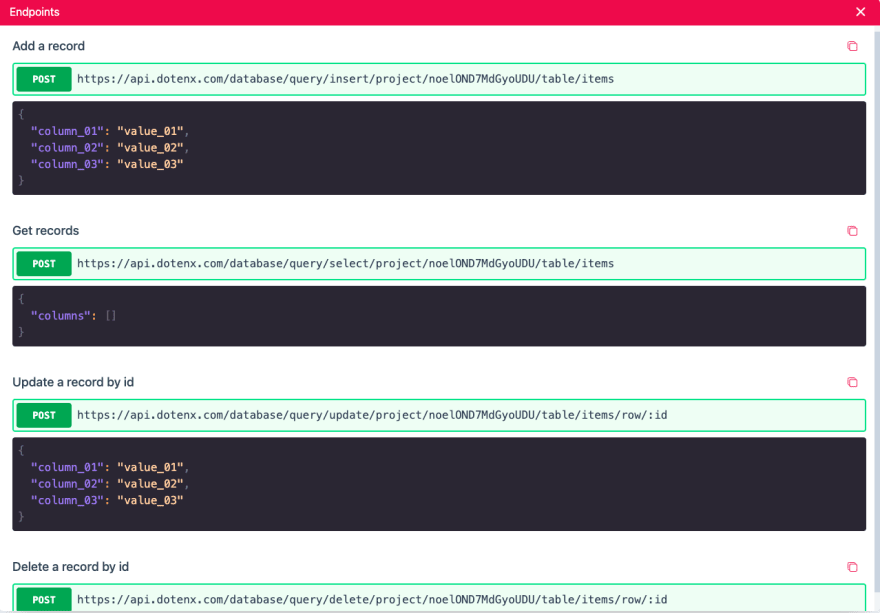This screenshot has width=880, height=613.
Task: Select the insert endpoint URL text
Action: coord(345,79)
